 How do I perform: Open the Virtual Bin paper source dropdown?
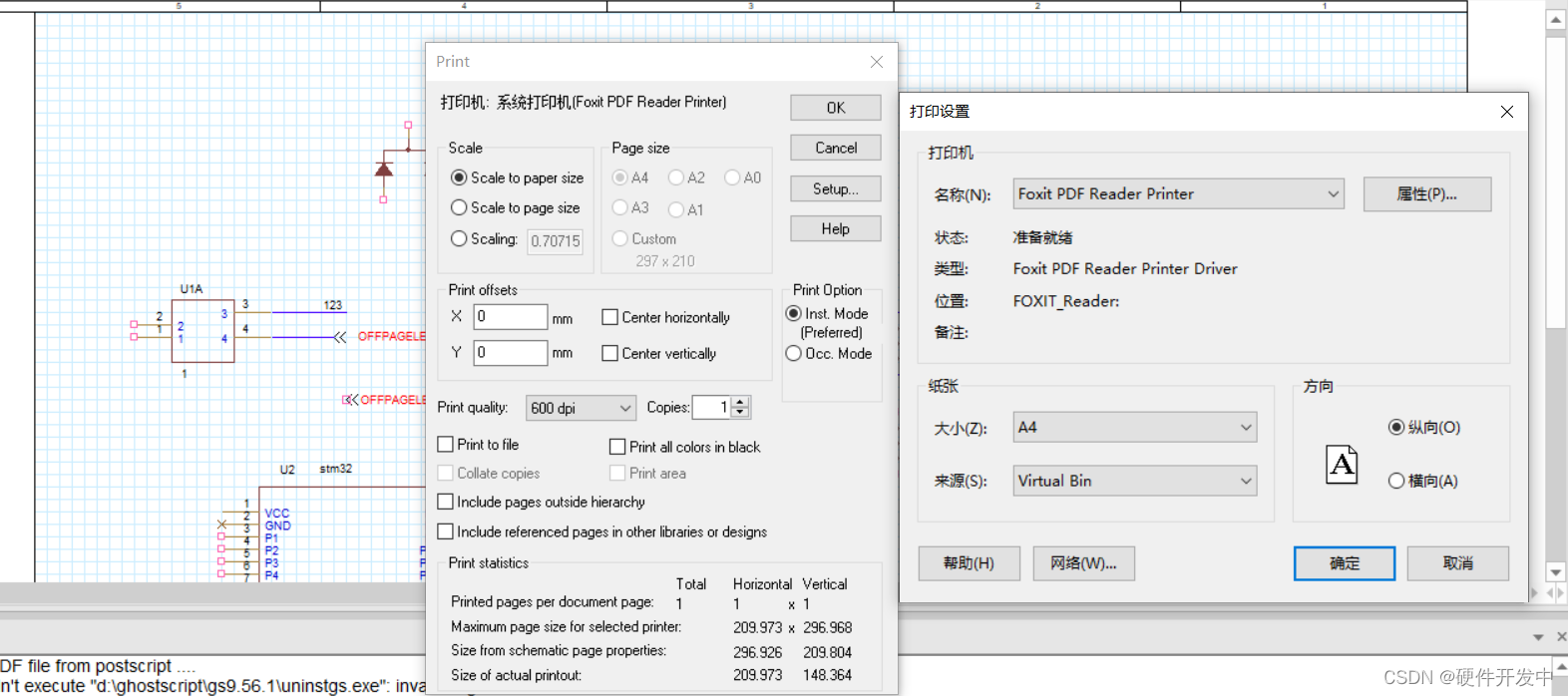click(1135, 481)
